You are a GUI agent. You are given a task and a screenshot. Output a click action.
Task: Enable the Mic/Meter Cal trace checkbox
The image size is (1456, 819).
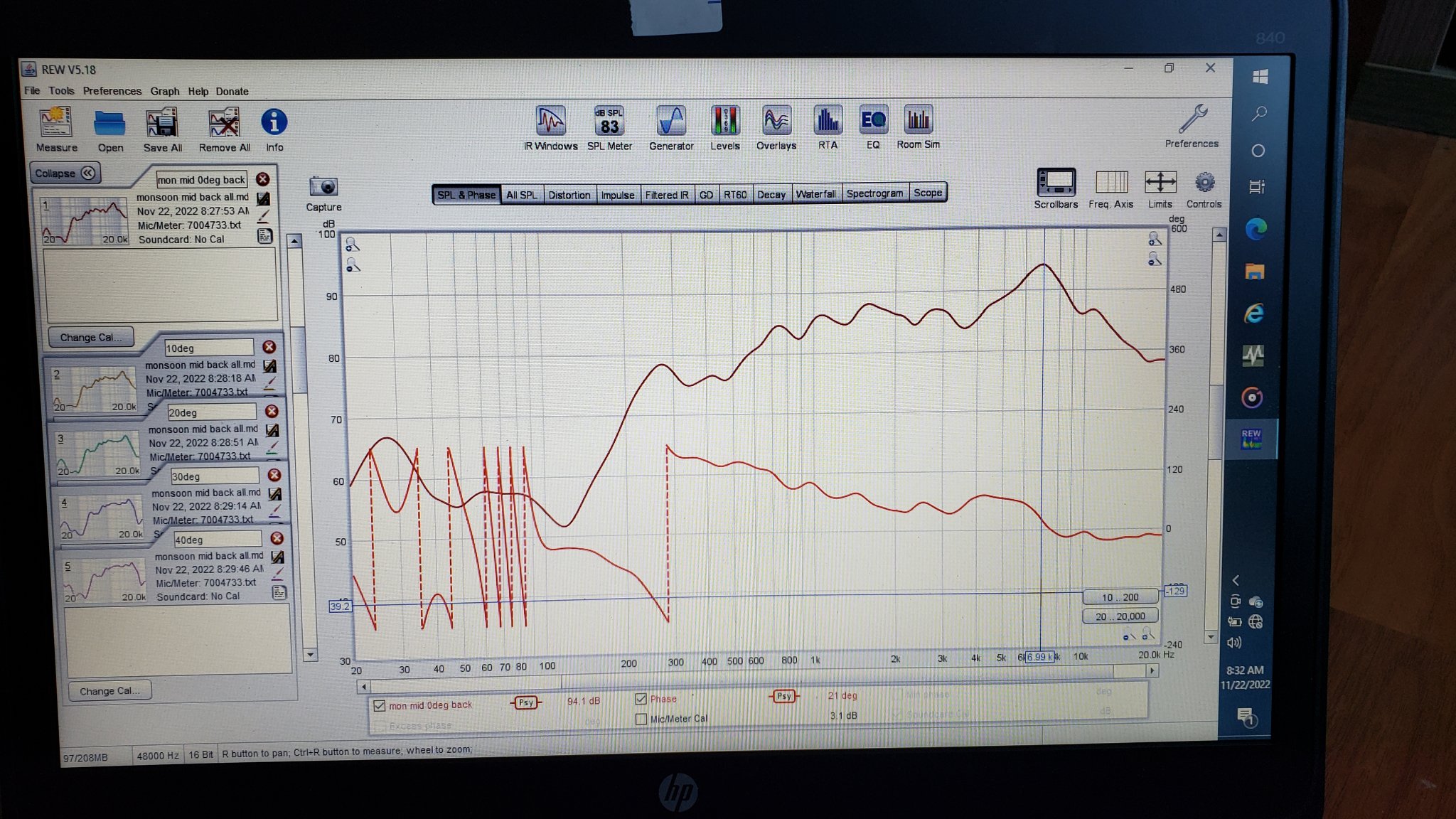[x=641, y=719]
